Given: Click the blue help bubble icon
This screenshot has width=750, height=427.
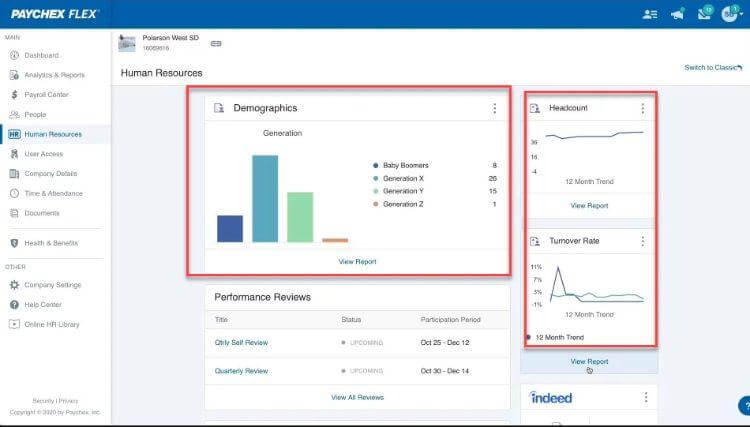Looking at the screenshot, I should (x=743, y=406).
